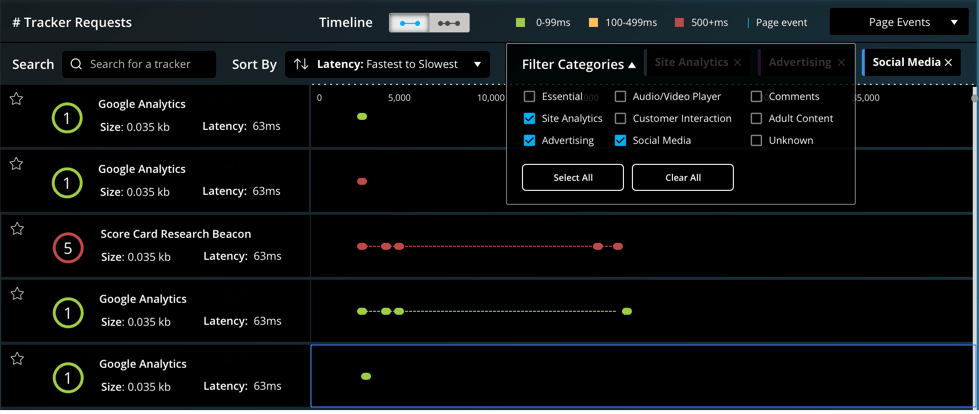The width and height of the screenshot is (979, 414).
Task: Uncheck the Social Media category checkbox
Action: point(620,141)
